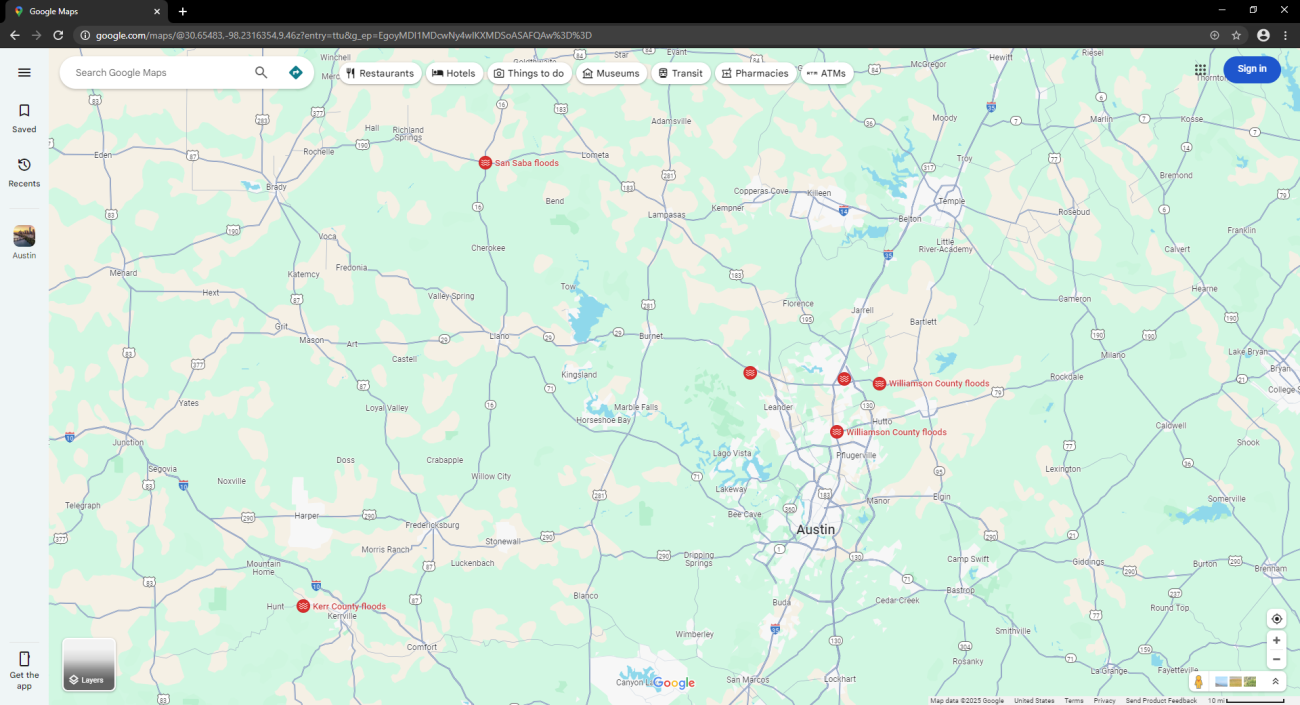Screen dimensions: 1300x705
Task: Click the United States region link
Action: pos(1034,701)
